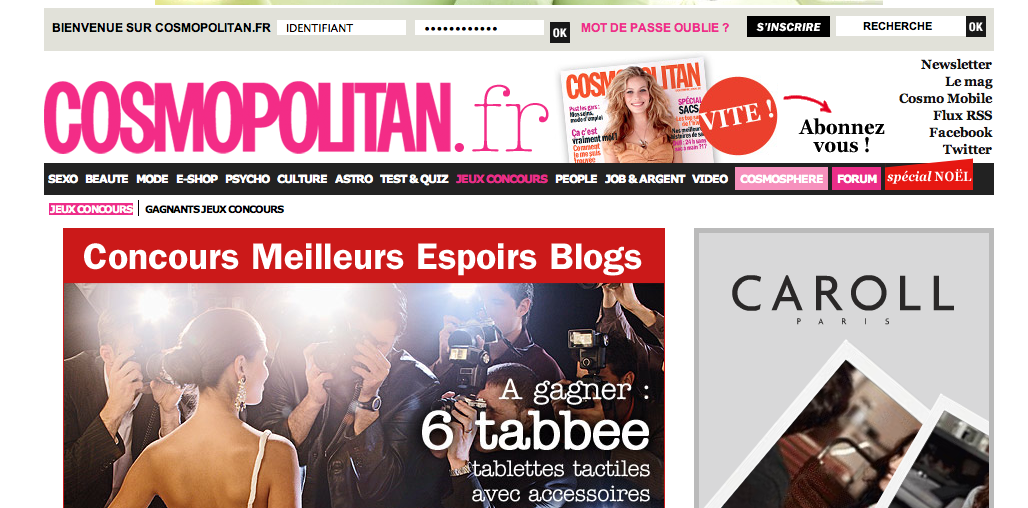Open the Gagnants Jeux Concours submenu link

tap(214, 209)
